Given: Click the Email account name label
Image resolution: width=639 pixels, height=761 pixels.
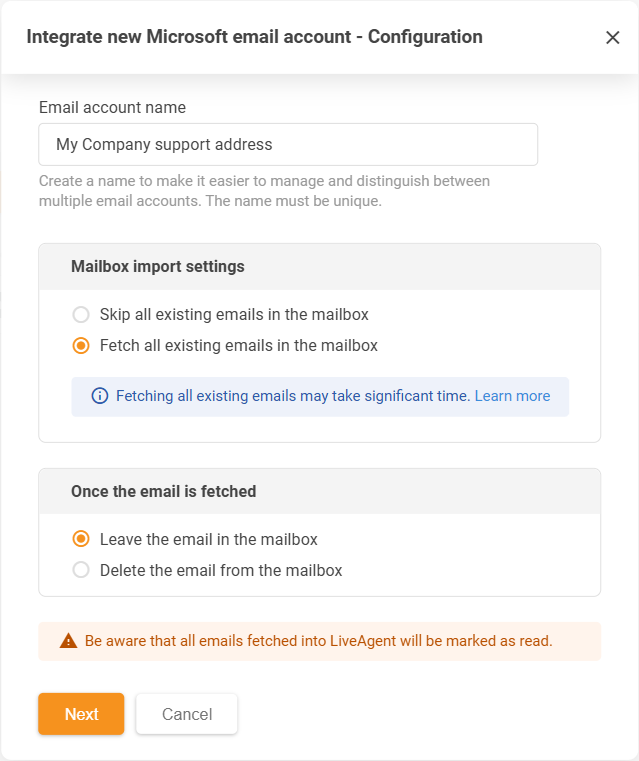Looking at the screenshot, I should click(x=112, y=107).
